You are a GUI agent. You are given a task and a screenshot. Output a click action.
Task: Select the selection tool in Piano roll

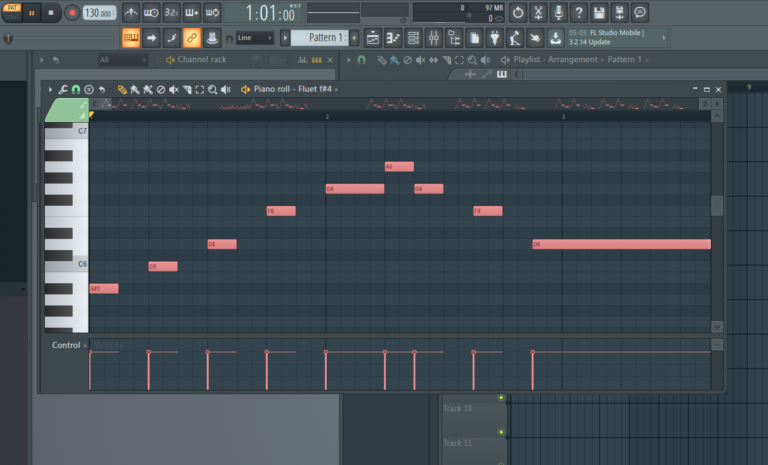[x=200, y=90]
